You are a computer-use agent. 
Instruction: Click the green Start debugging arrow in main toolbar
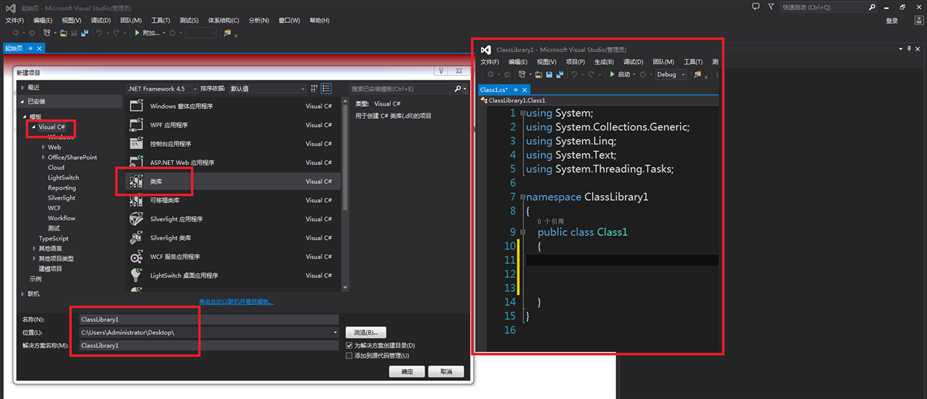137,33
